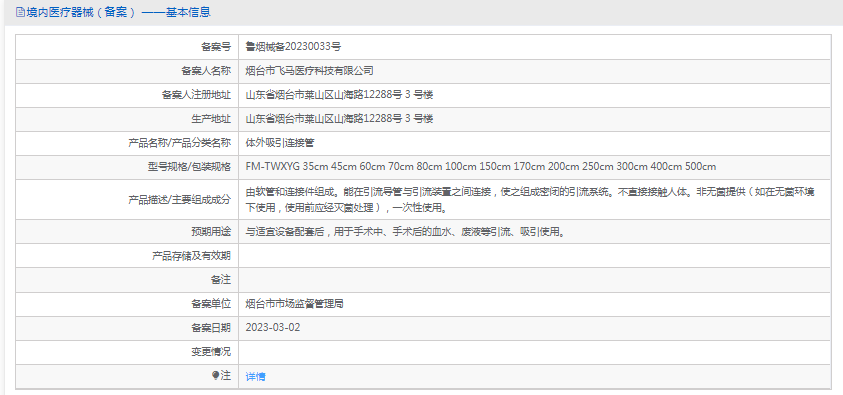Click the empty 变更情况 value cell
Screen dimensions: 843x395
pyautogui.click(x=535, y=352)
